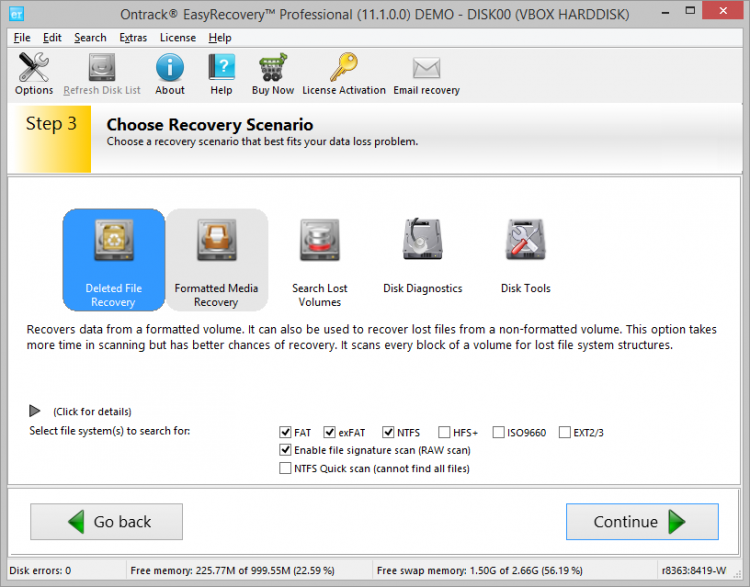Open the File menu
This screenshot has height=587, width=750.
point(22,38)
